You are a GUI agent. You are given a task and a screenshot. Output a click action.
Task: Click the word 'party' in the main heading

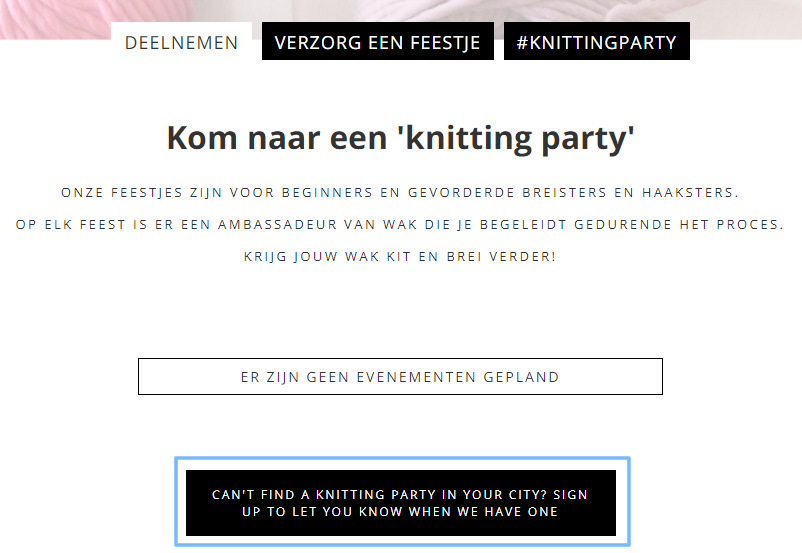pos(588,139)
